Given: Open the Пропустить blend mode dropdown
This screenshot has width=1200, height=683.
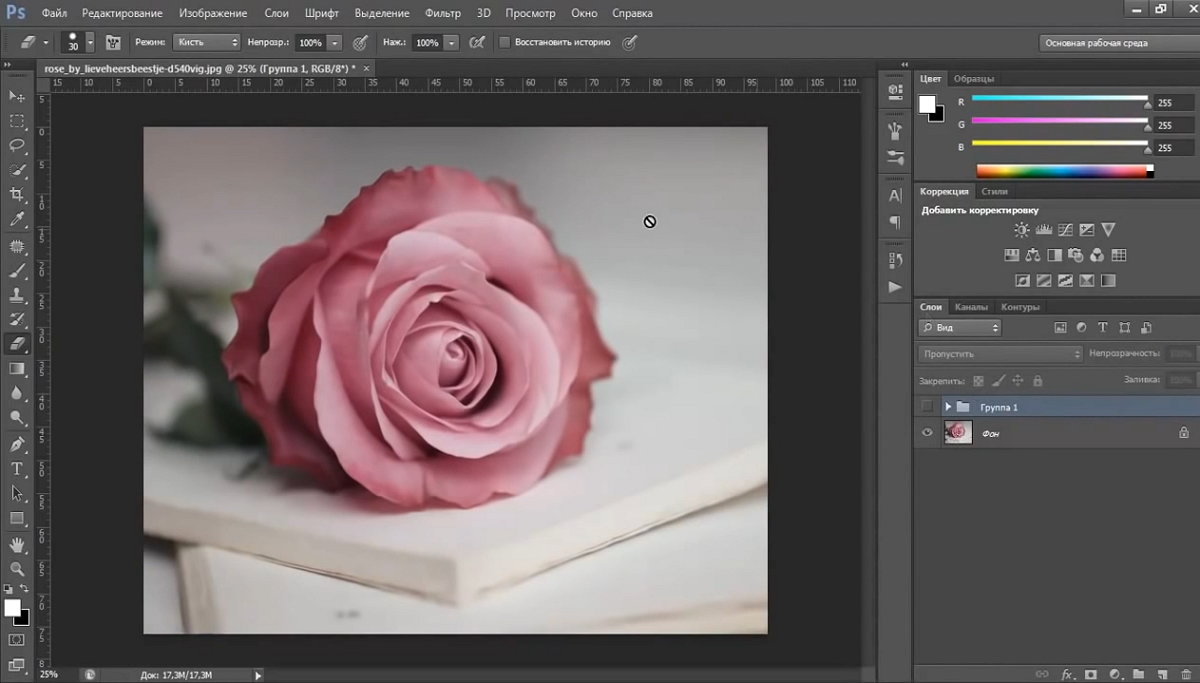Looking at the screenshot, I should click(1000, 354).
